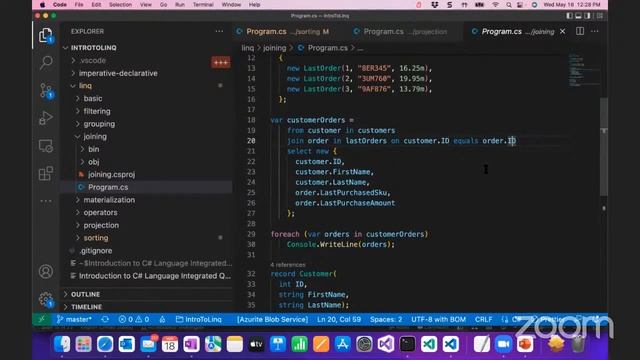This screenshot has width=640, height=360.
Task: Open the errors and warnings status item
Action: [133, 319]
